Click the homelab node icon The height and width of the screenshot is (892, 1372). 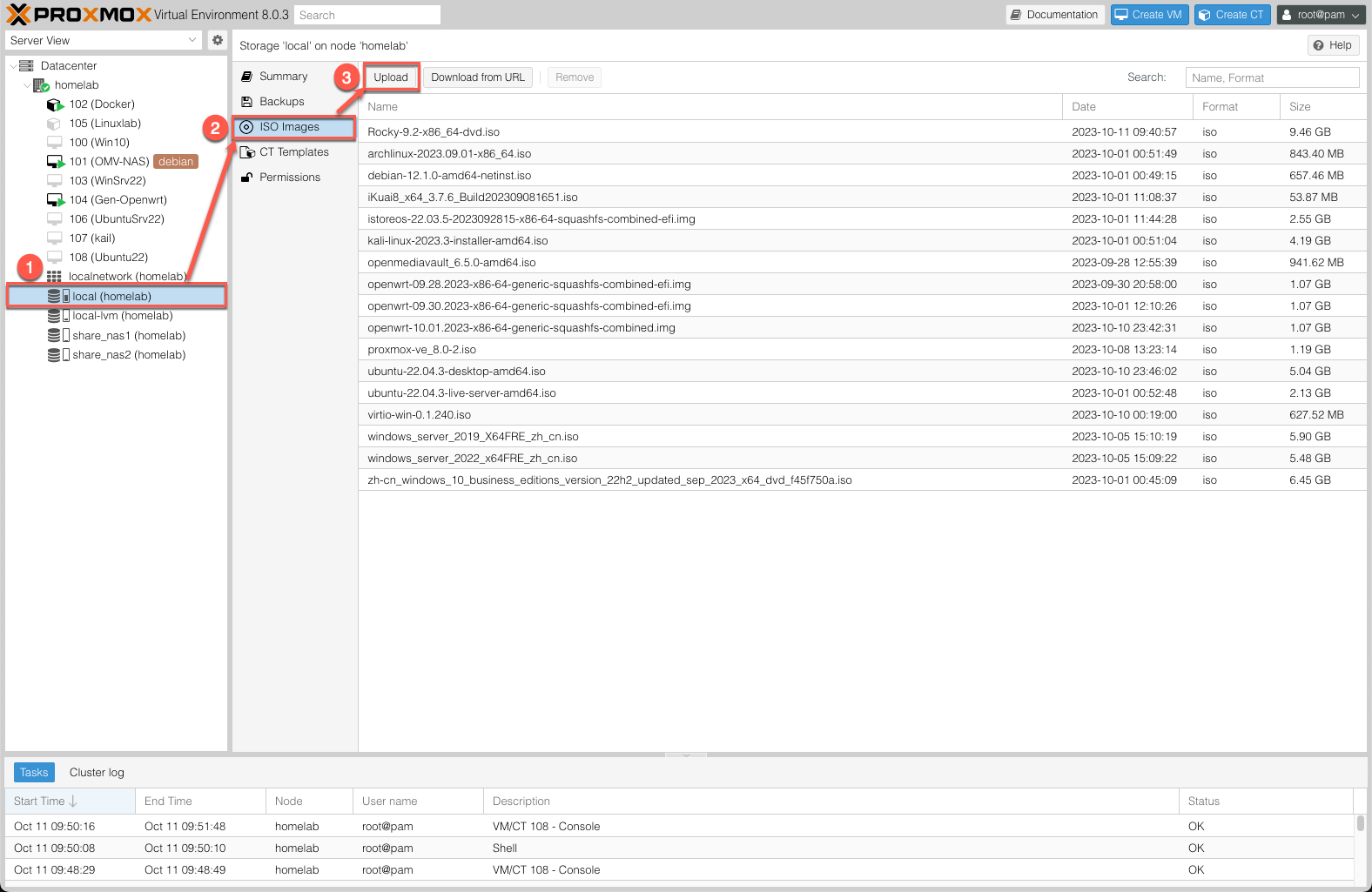click(40, 85)
